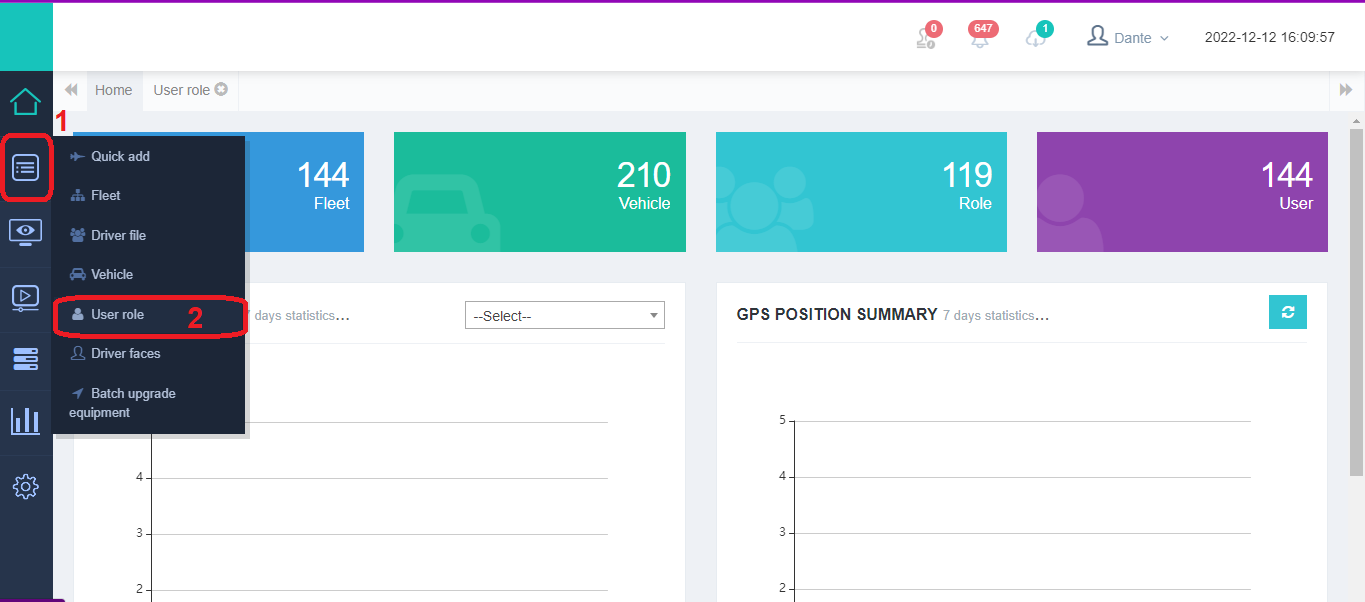
Task: Open the Dante user account dropdown
Action: pyautogui.click(x=1127, y=38)
